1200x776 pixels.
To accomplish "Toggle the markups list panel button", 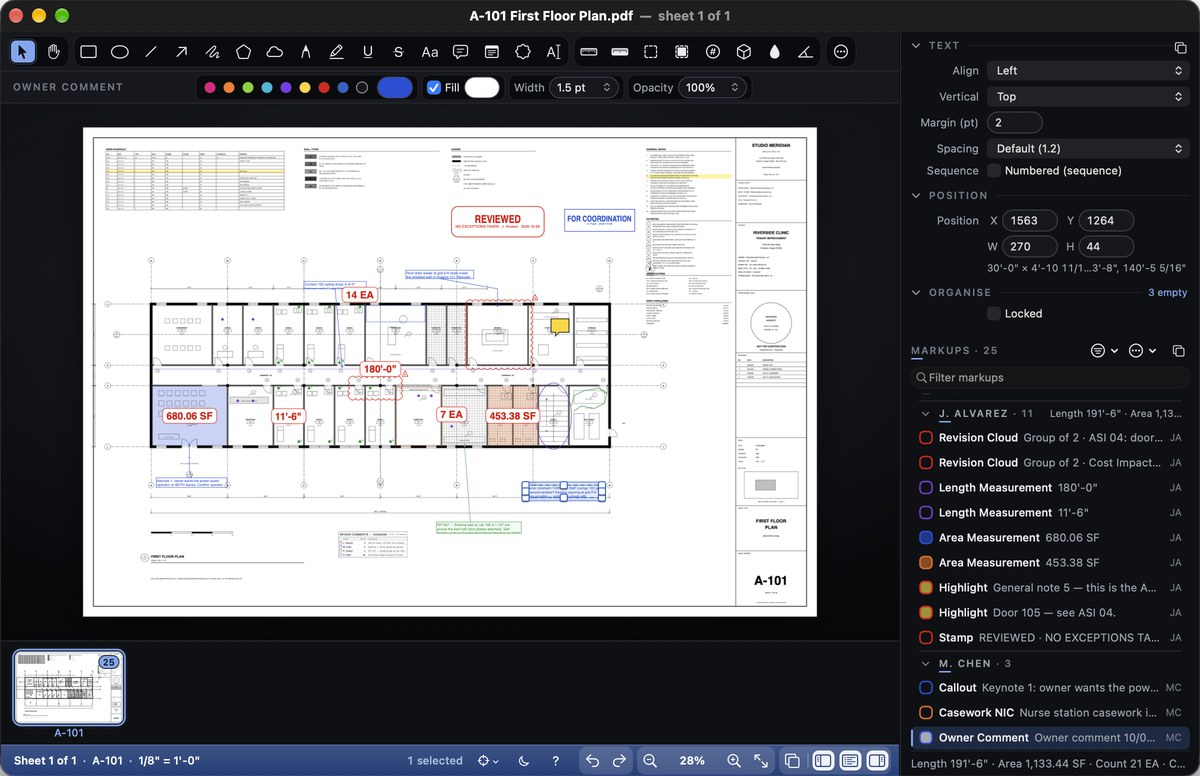I will point(850,761).
